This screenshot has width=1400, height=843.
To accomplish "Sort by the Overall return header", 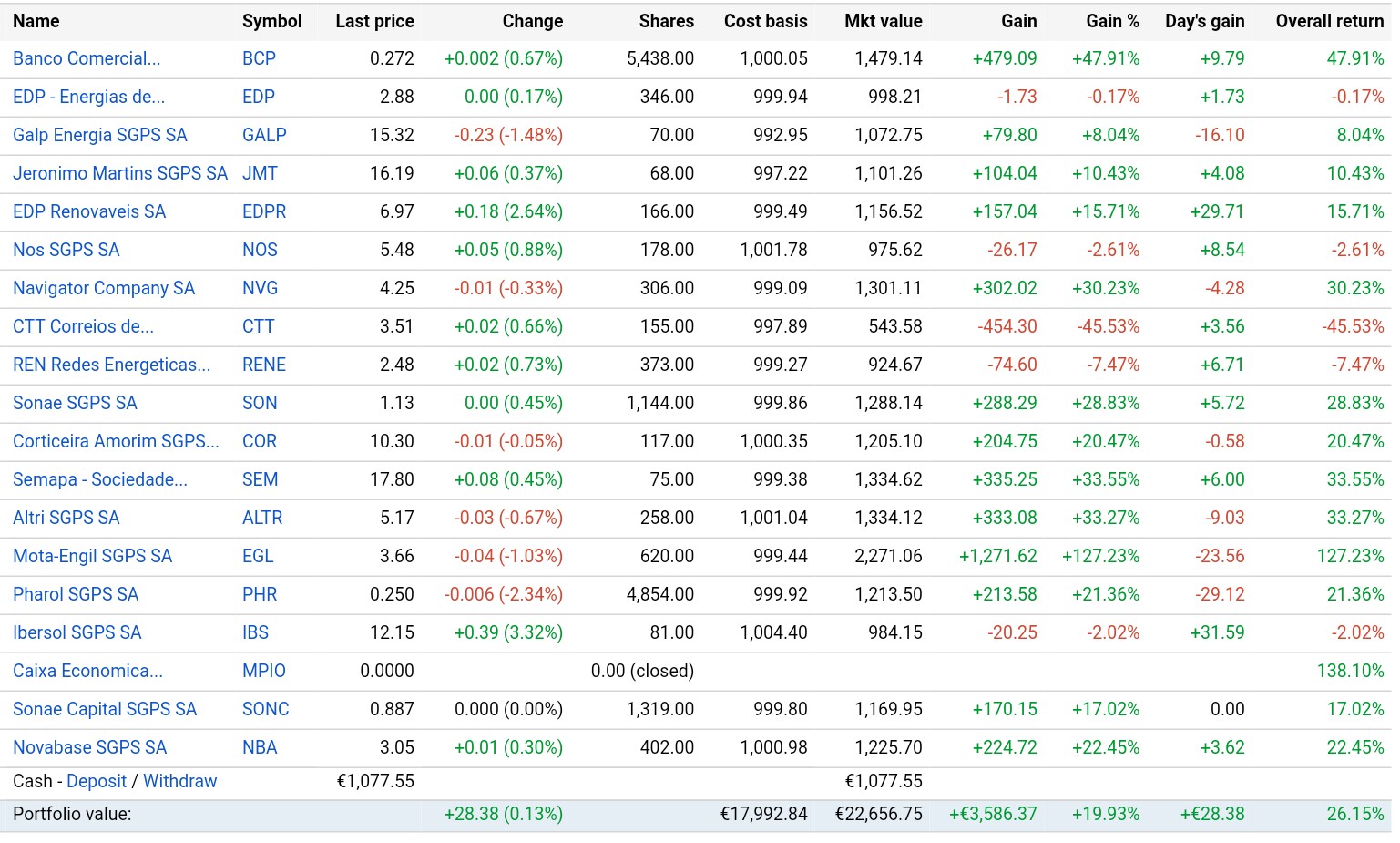I will (x=1329, y=21).
